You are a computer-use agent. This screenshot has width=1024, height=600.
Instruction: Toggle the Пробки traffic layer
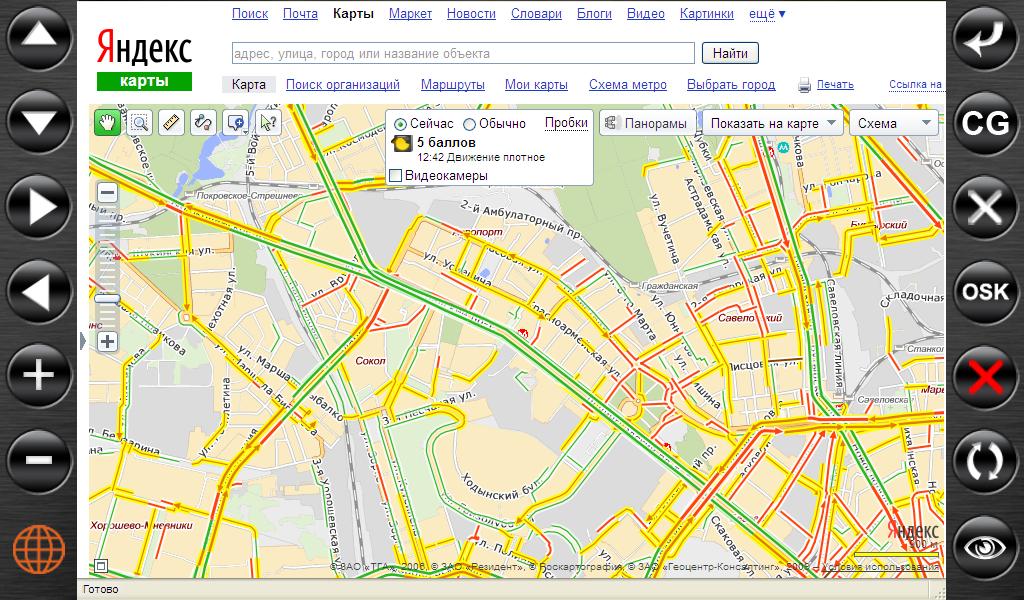[566, 123]
